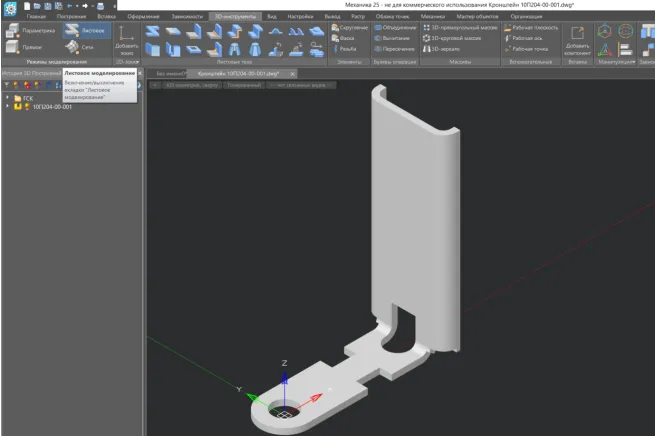This screenshot has width=656, height=436.
Task: Switch to the Главная ribbon tab
Action: pyautogui.click(x=36, y=17)
